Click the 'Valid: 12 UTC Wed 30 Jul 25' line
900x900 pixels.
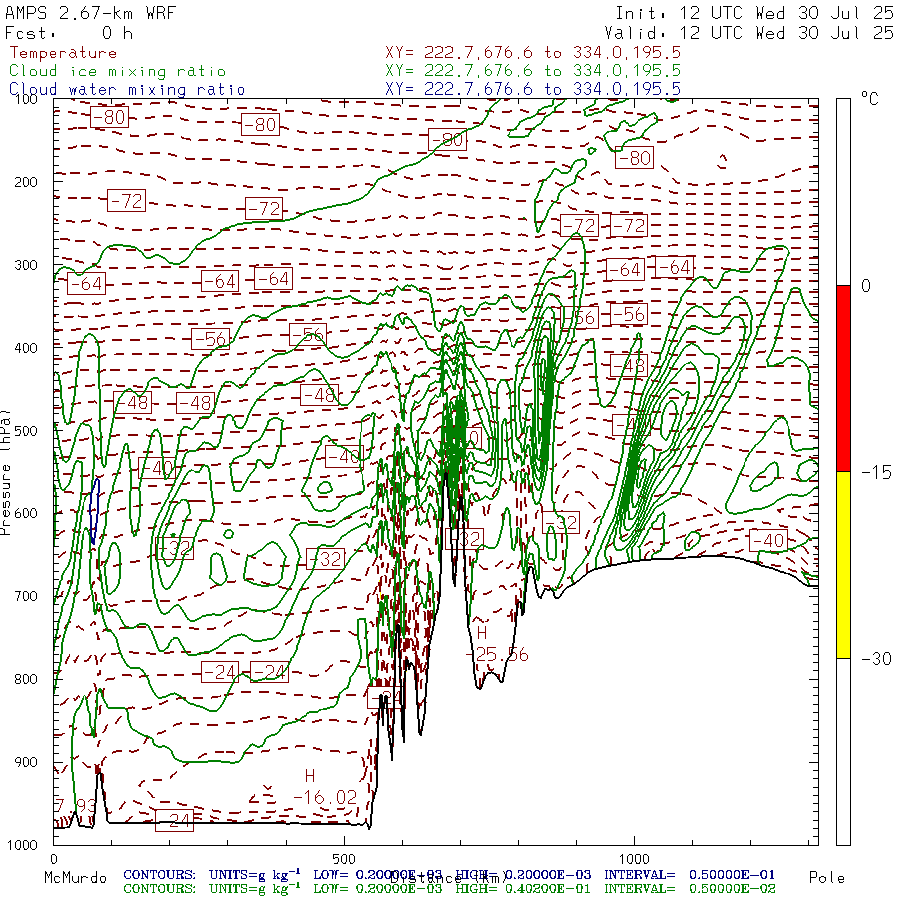749,33
